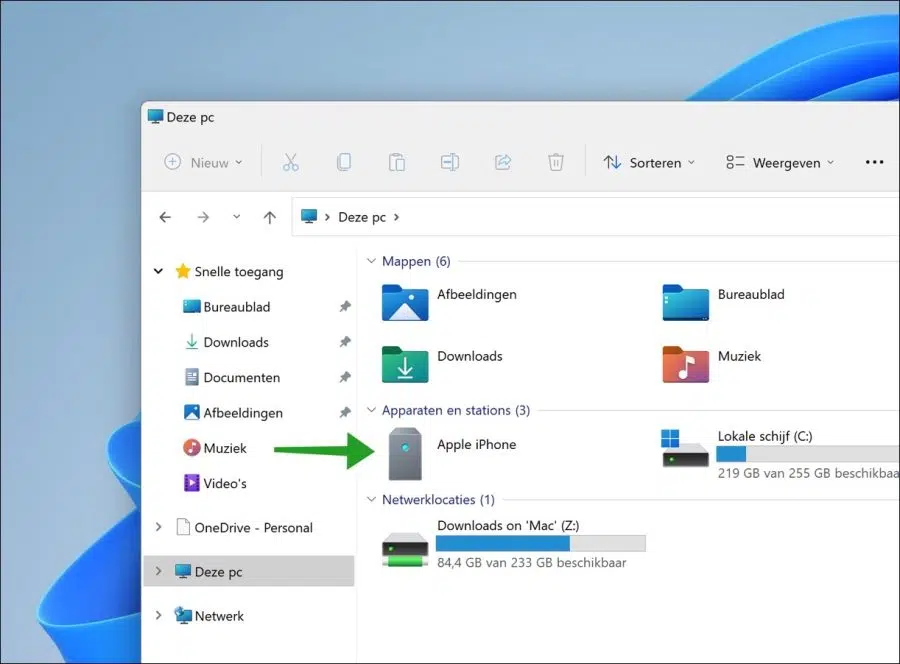
Task: Open the Nieuw dropdown button
Action: click(203, 162)
